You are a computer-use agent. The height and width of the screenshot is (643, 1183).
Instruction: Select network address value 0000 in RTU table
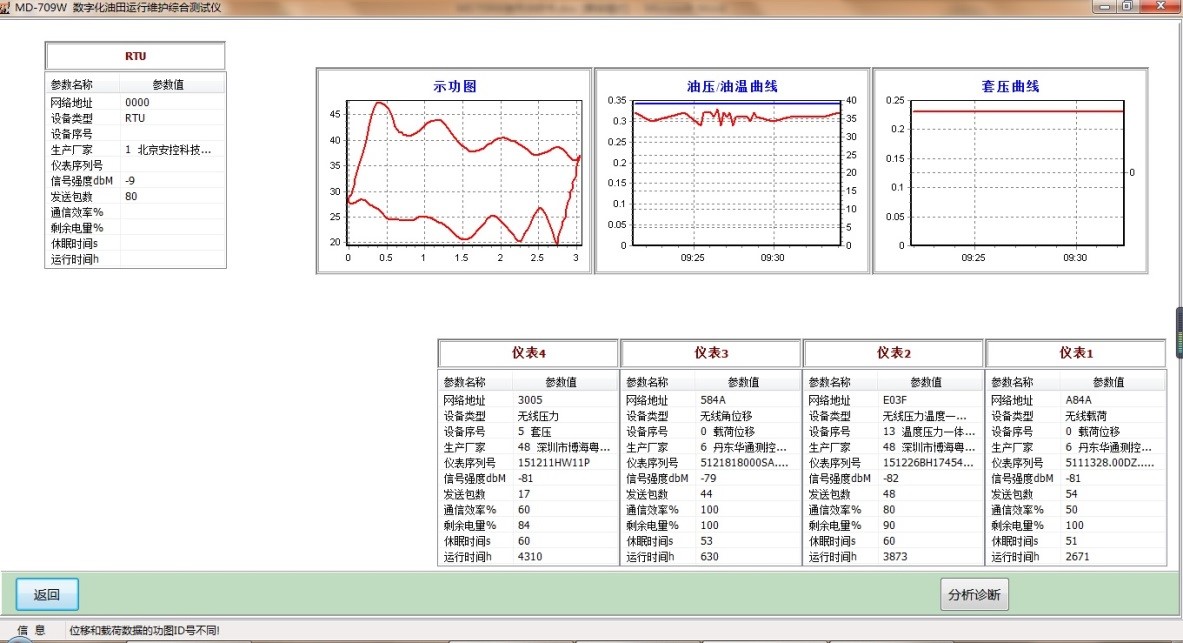point(137,102)
